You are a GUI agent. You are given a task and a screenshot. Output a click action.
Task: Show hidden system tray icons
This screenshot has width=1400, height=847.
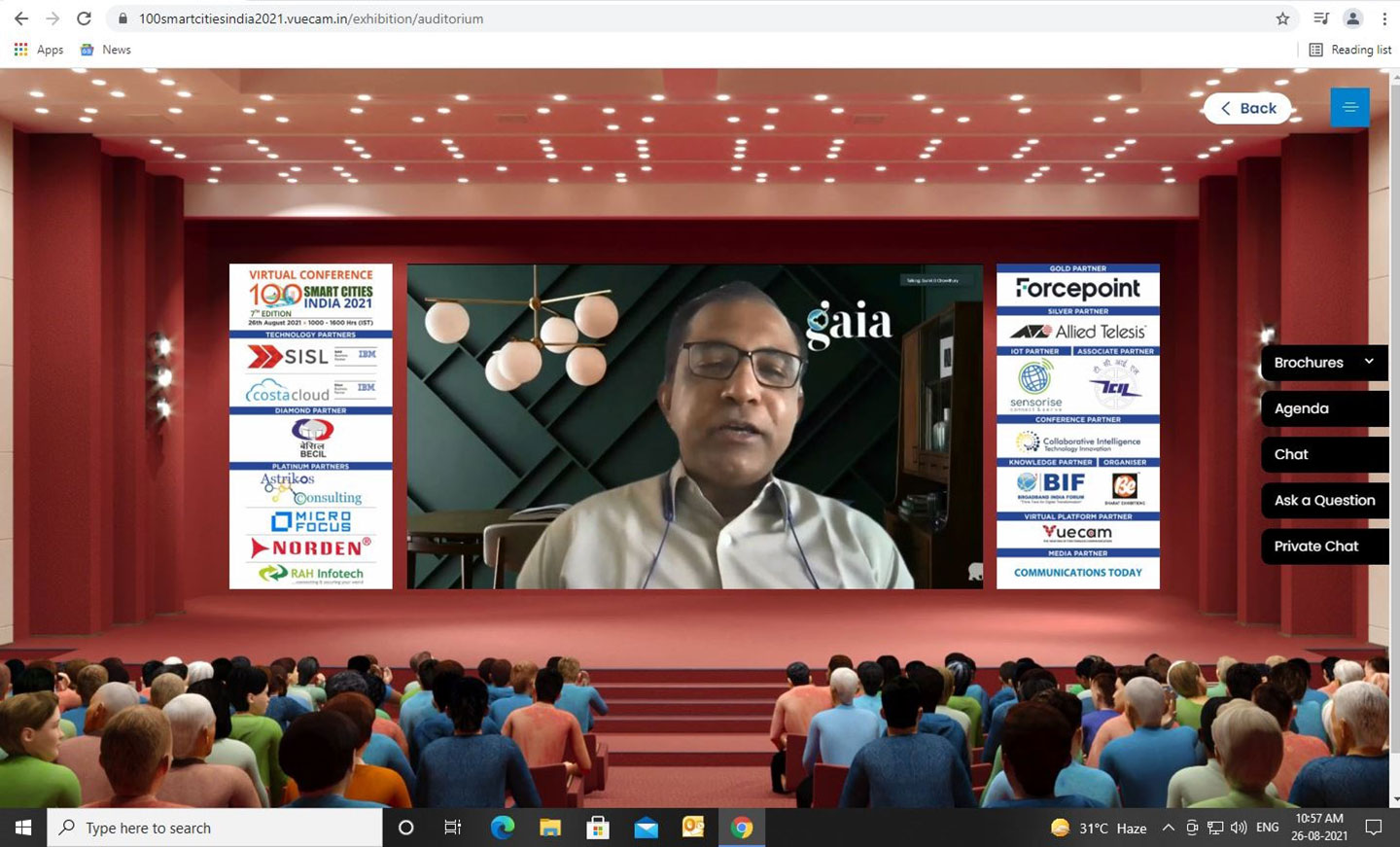click(1169, 828)
